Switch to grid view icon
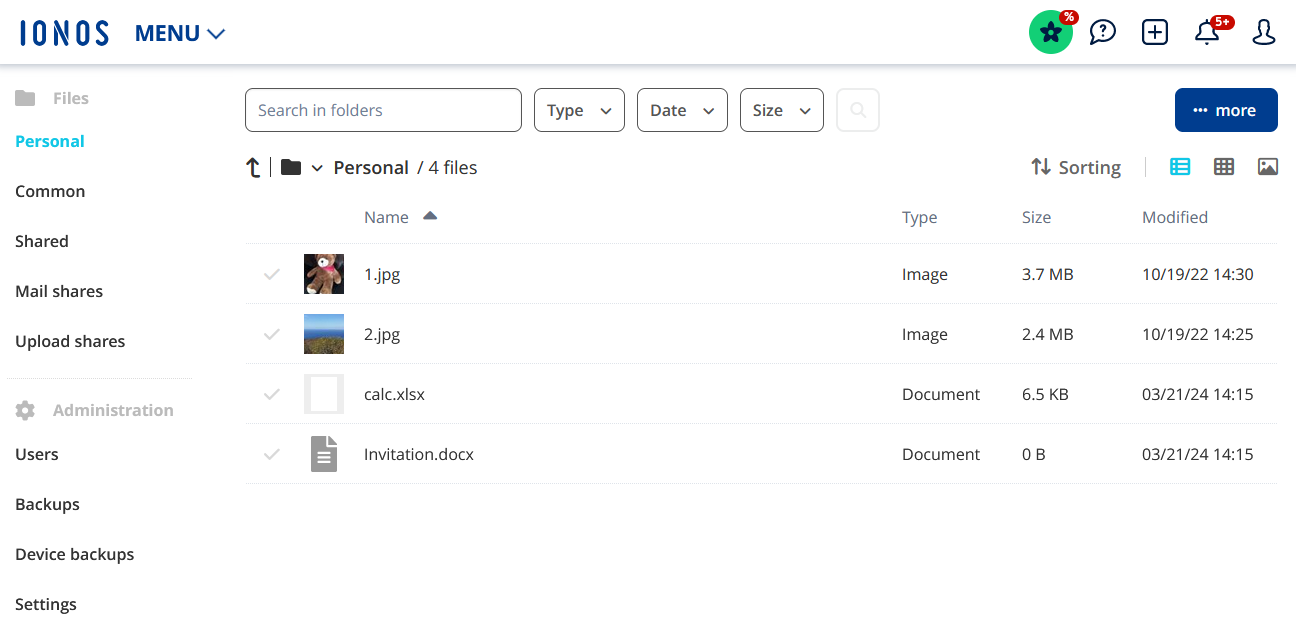This screenshot has height=642, width=1296. point(1224,167)
